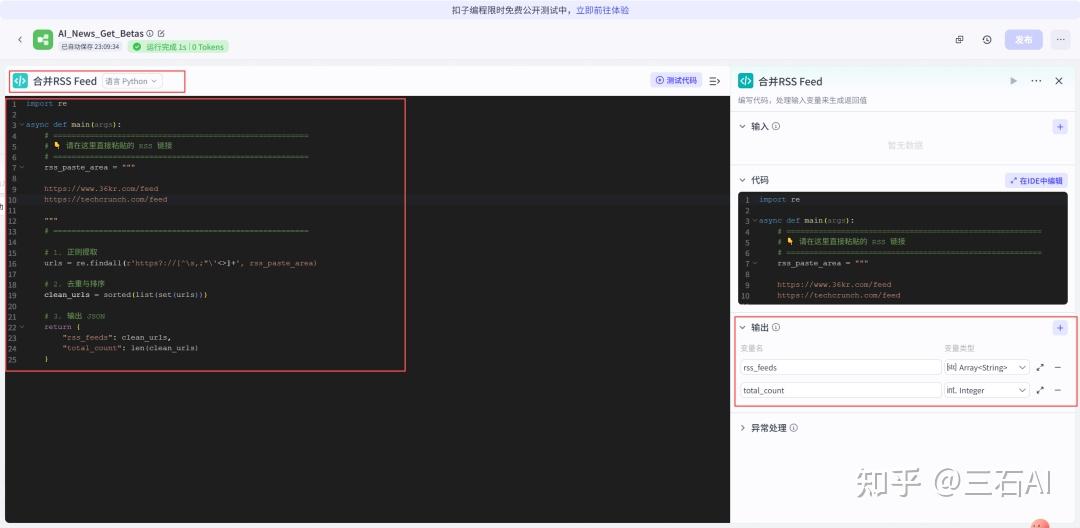1080x528 pixels.
Task: Expand the total_count variable editor
Action: point(1040,391)
